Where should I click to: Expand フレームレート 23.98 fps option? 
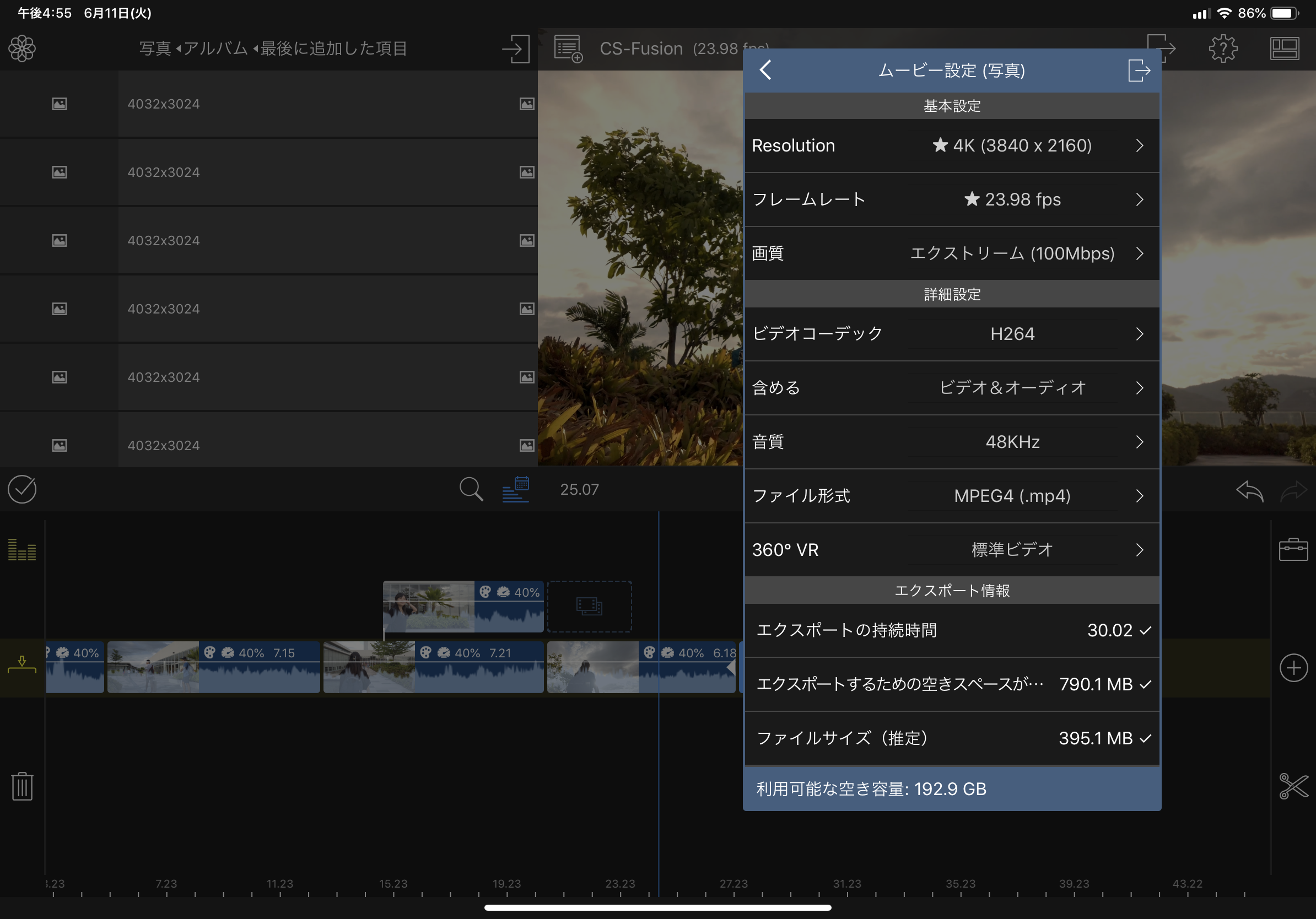tap(952, 199)
